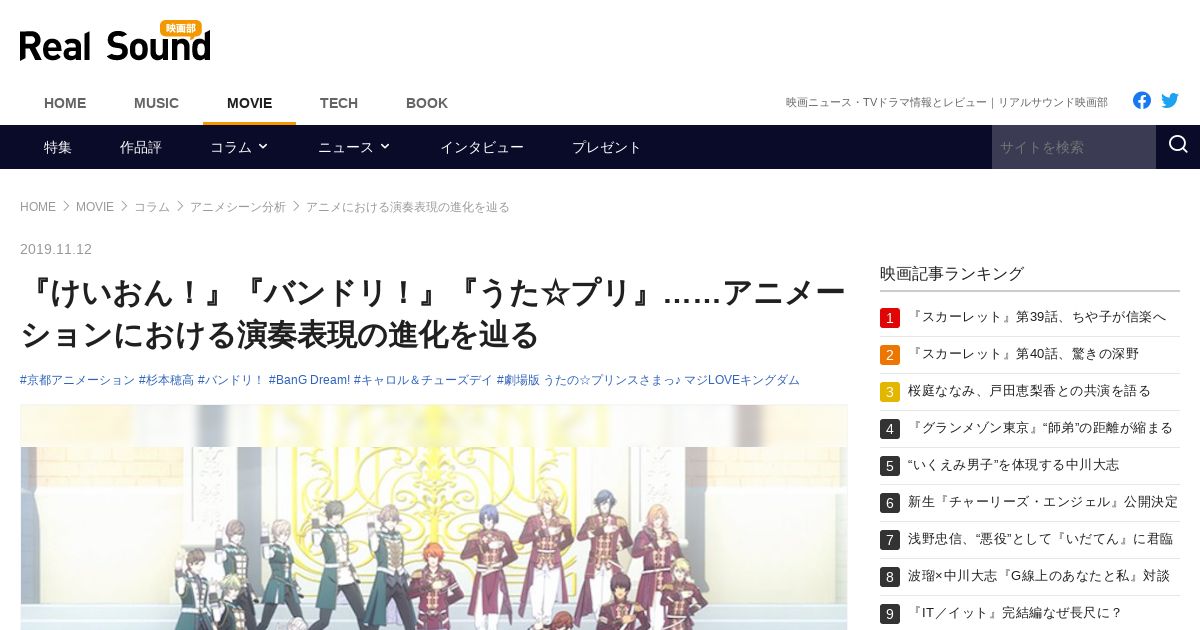Switch to the BOOK tab

click(427, 103)
